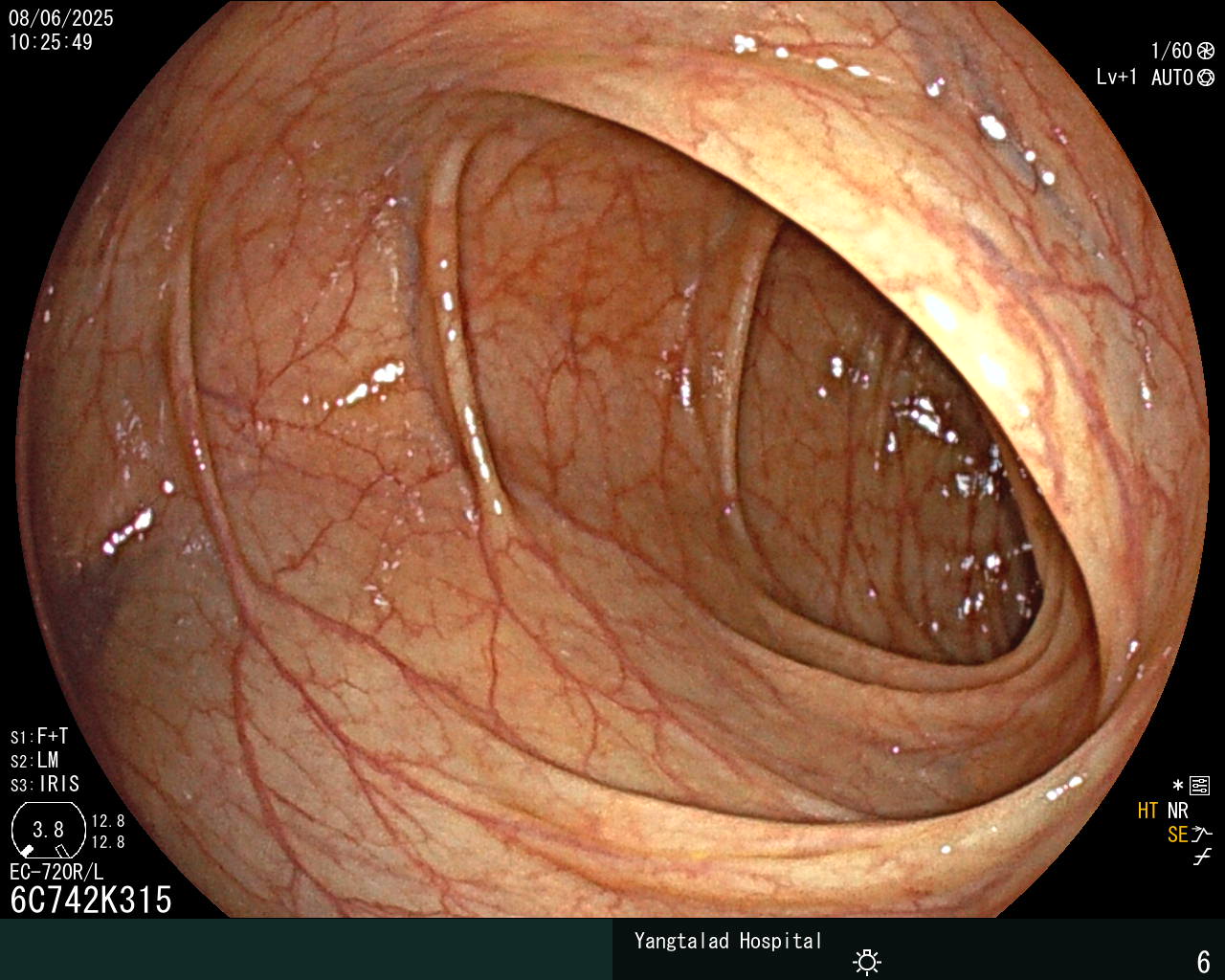Click the serial number 6C742K315
The height and width of the screenshot is (980, 1225).
91,900
